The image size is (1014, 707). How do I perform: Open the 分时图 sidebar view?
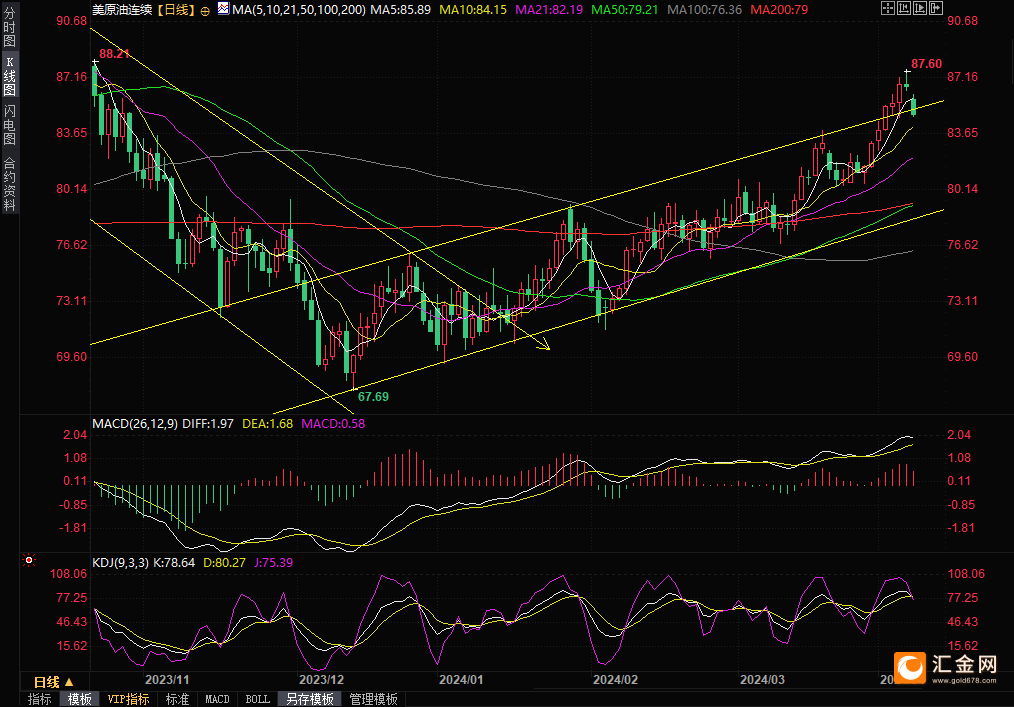pos(9,27)
